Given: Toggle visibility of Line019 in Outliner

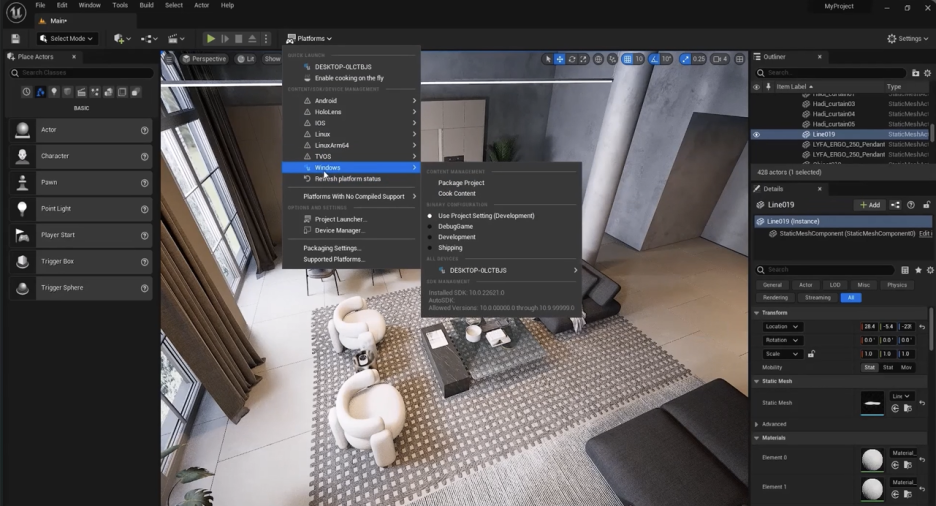Looking at the screenshot, I should (x=756, y=135).
